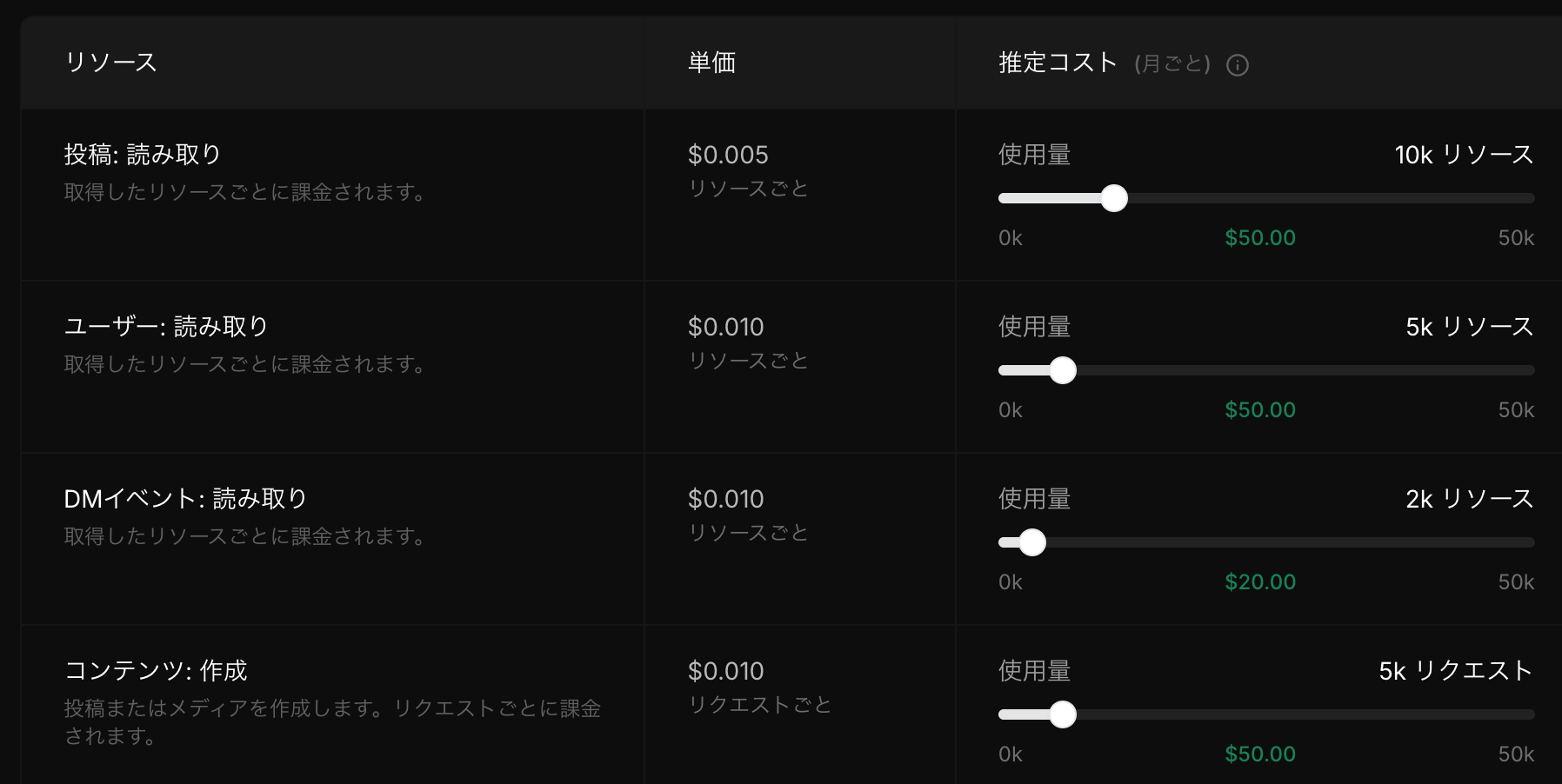This screenshot has width=1562, height=784.
Task: Click the DMイベント: 読み取り usage slider handle
Action: (x=1032, y=542)
